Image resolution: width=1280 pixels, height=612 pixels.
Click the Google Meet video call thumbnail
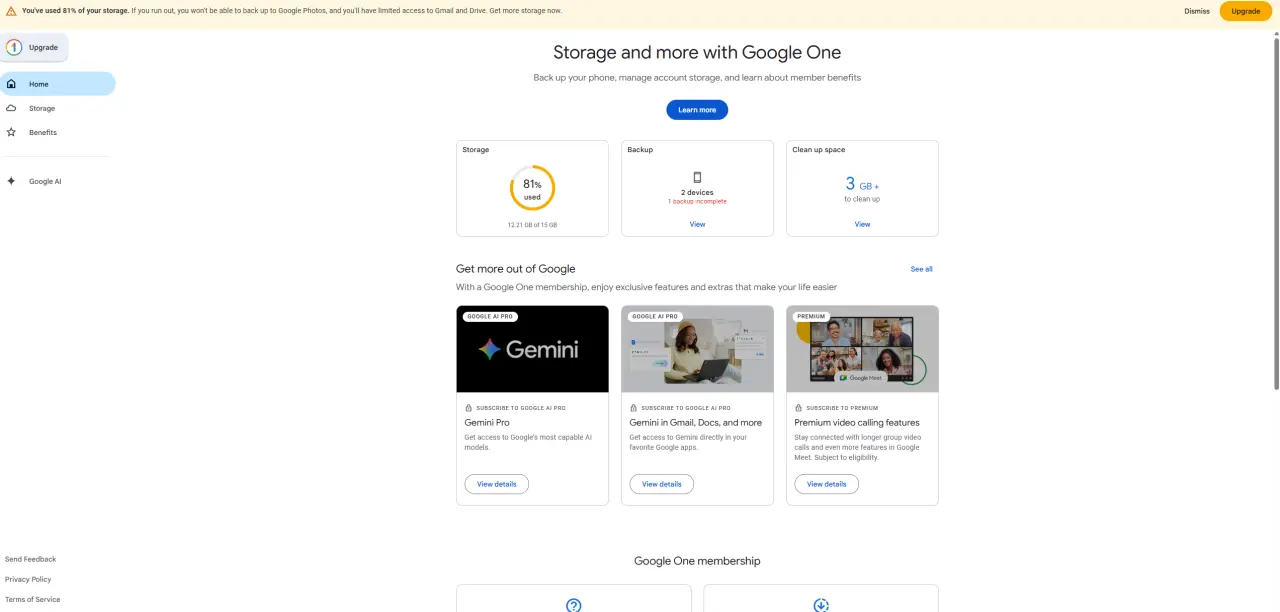point(862,349)
